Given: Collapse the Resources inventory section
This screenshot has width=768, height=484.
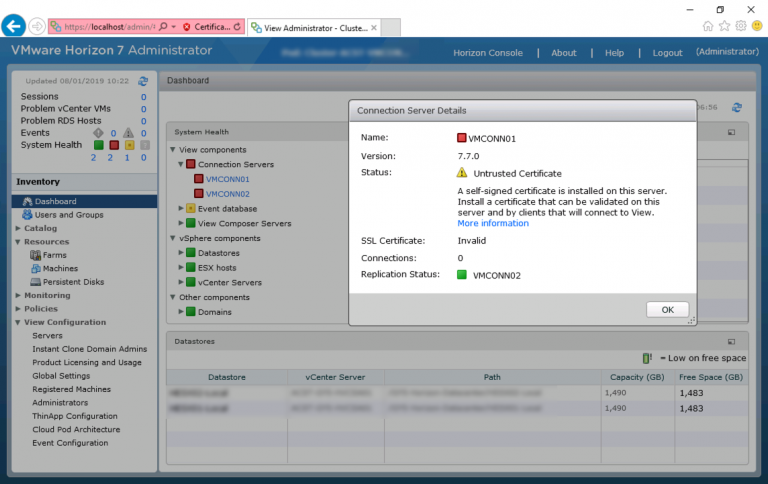Looking at the screenshot, I should [18, 242].
